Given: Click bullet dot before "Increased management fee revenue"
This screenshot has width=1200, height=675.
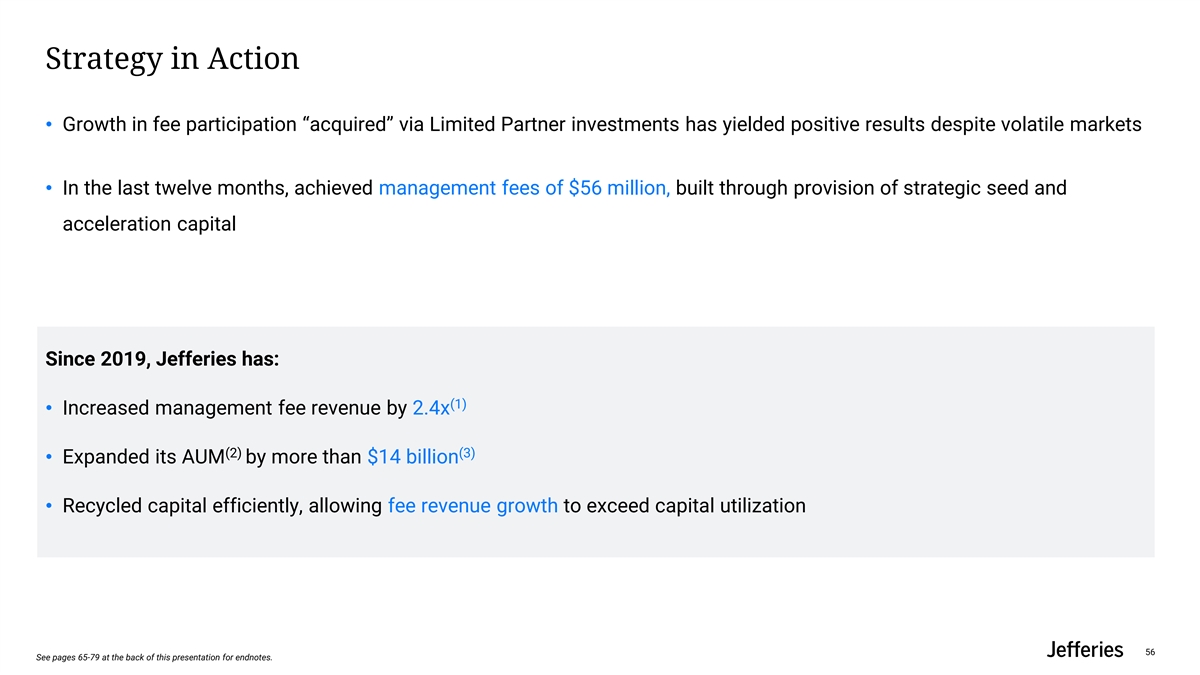Looking at the screenshot, I should tap(49, 408).
